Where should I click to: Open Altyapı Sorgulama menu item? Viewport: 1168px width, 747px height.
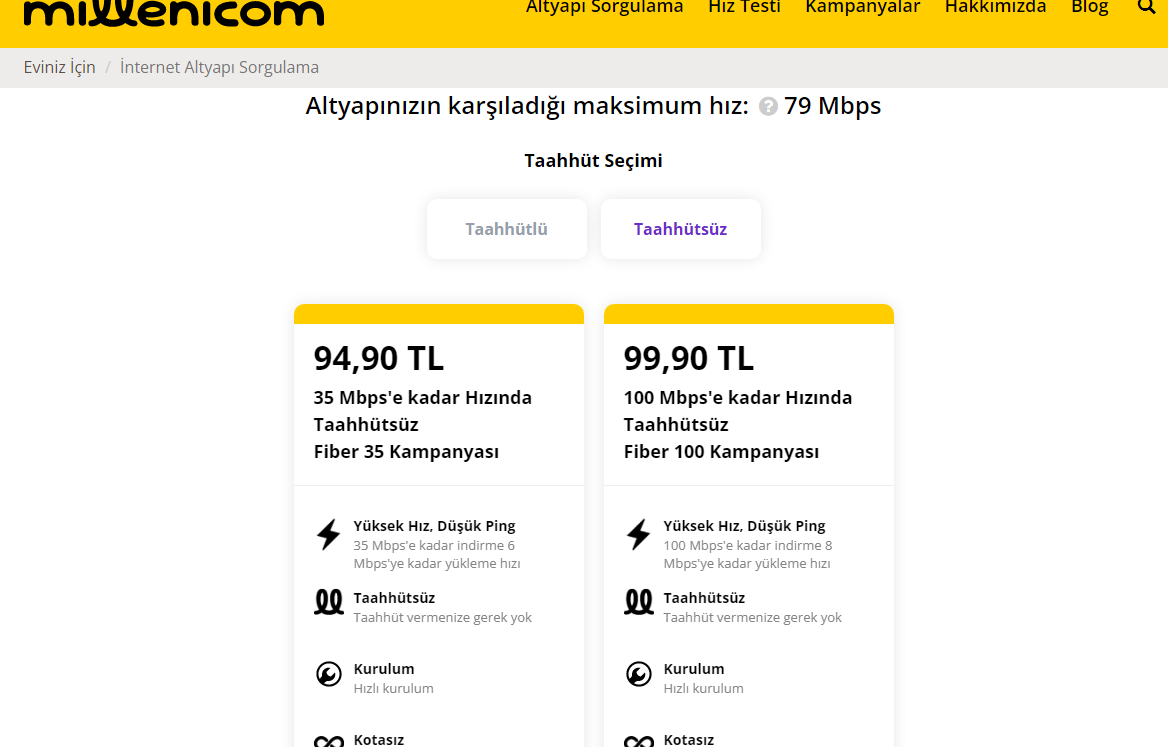pos(604,8)
